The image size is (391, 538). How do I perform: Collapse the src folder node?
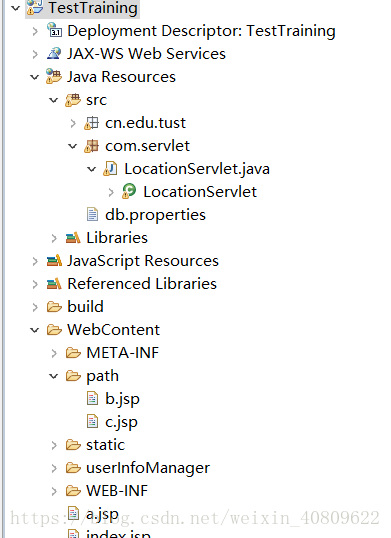coord(54,100)
